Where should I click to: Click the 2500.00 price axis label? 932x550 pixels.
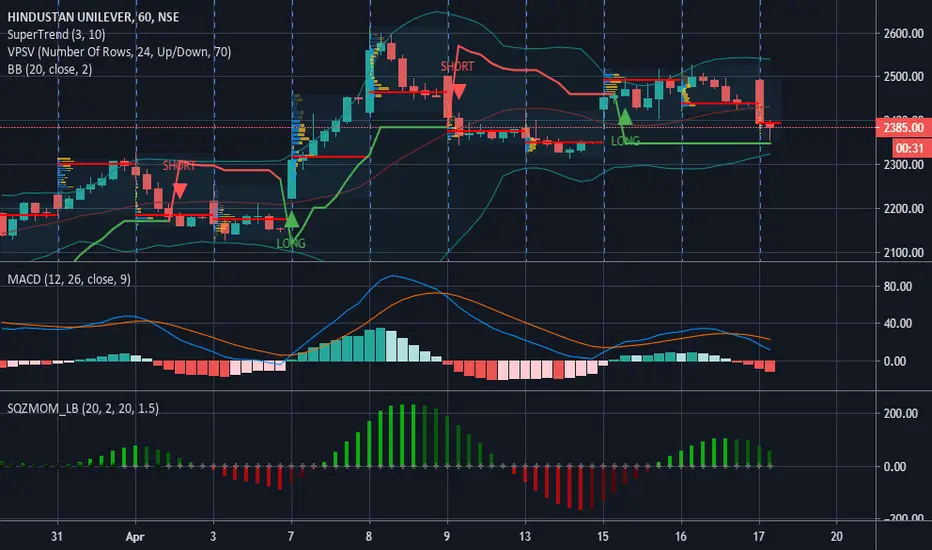[x=903, y=77]
